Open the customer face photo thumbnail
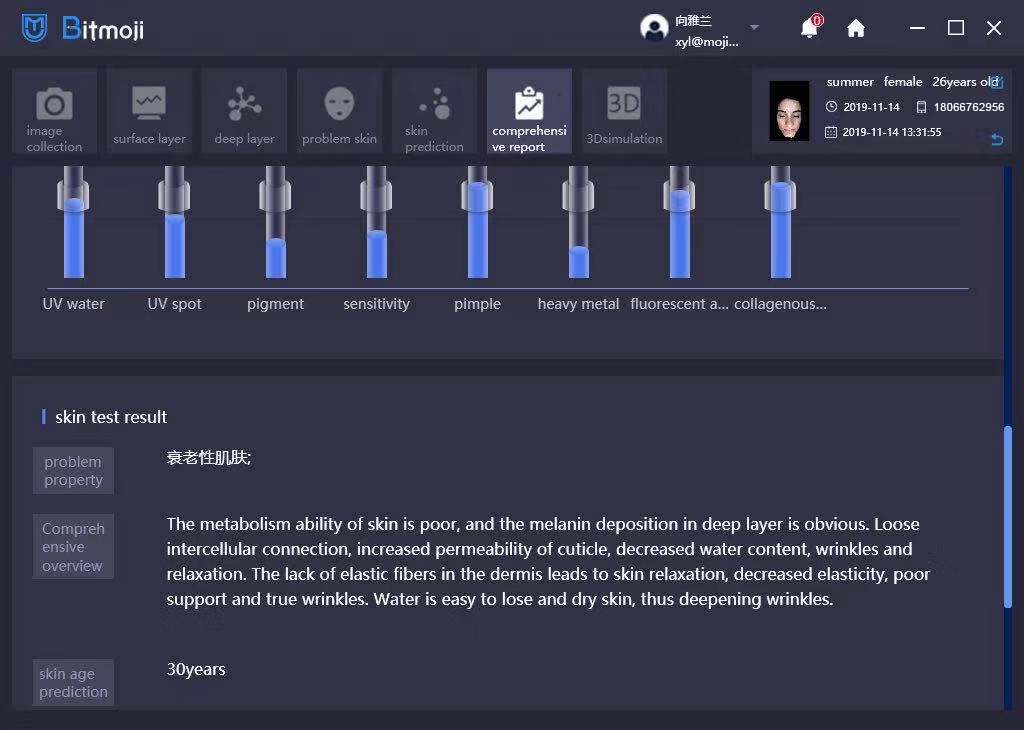1024x730 pixels. pyautogui.click(x=789, y=111)
